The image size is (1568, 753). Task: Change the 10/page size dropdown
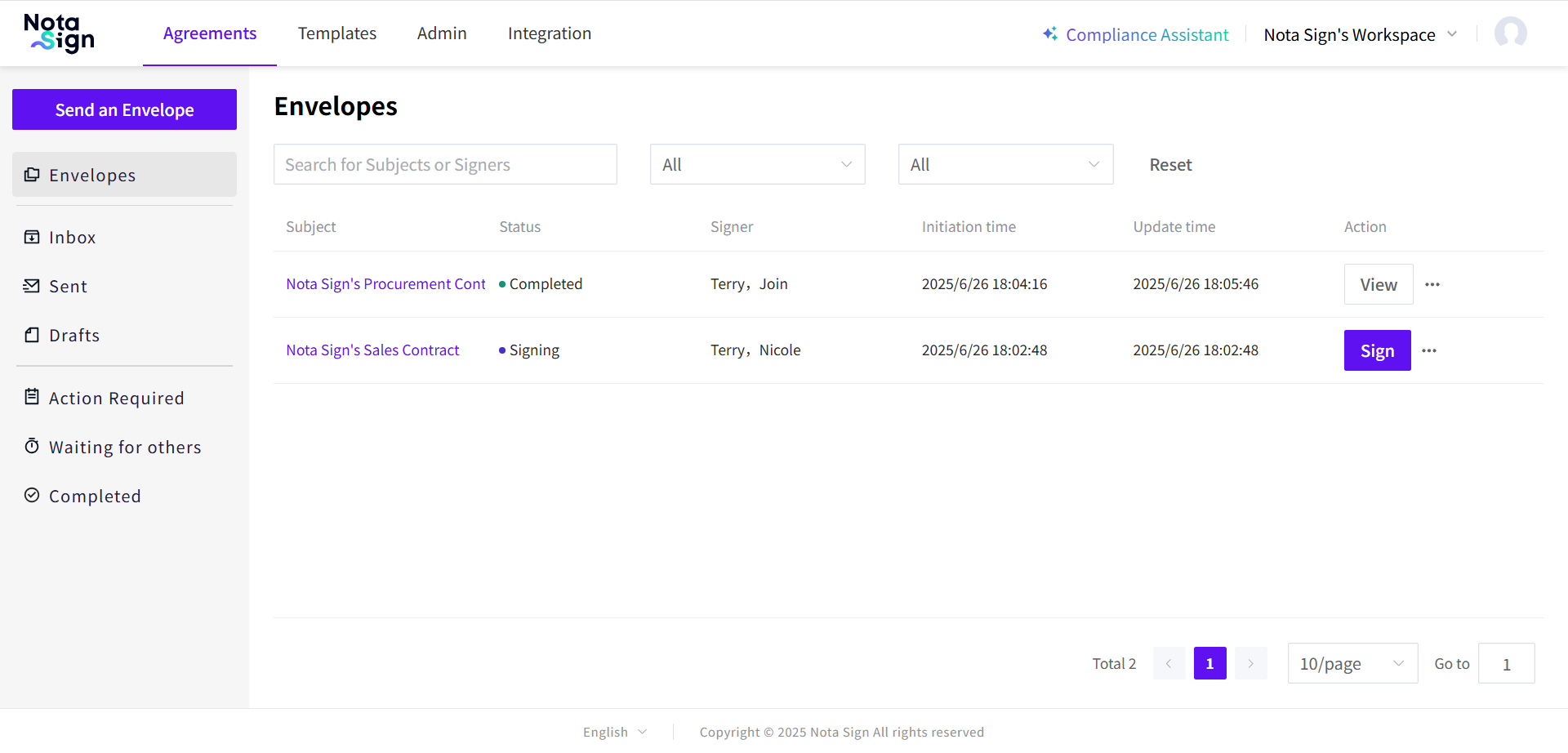(x=1352, y=663)
